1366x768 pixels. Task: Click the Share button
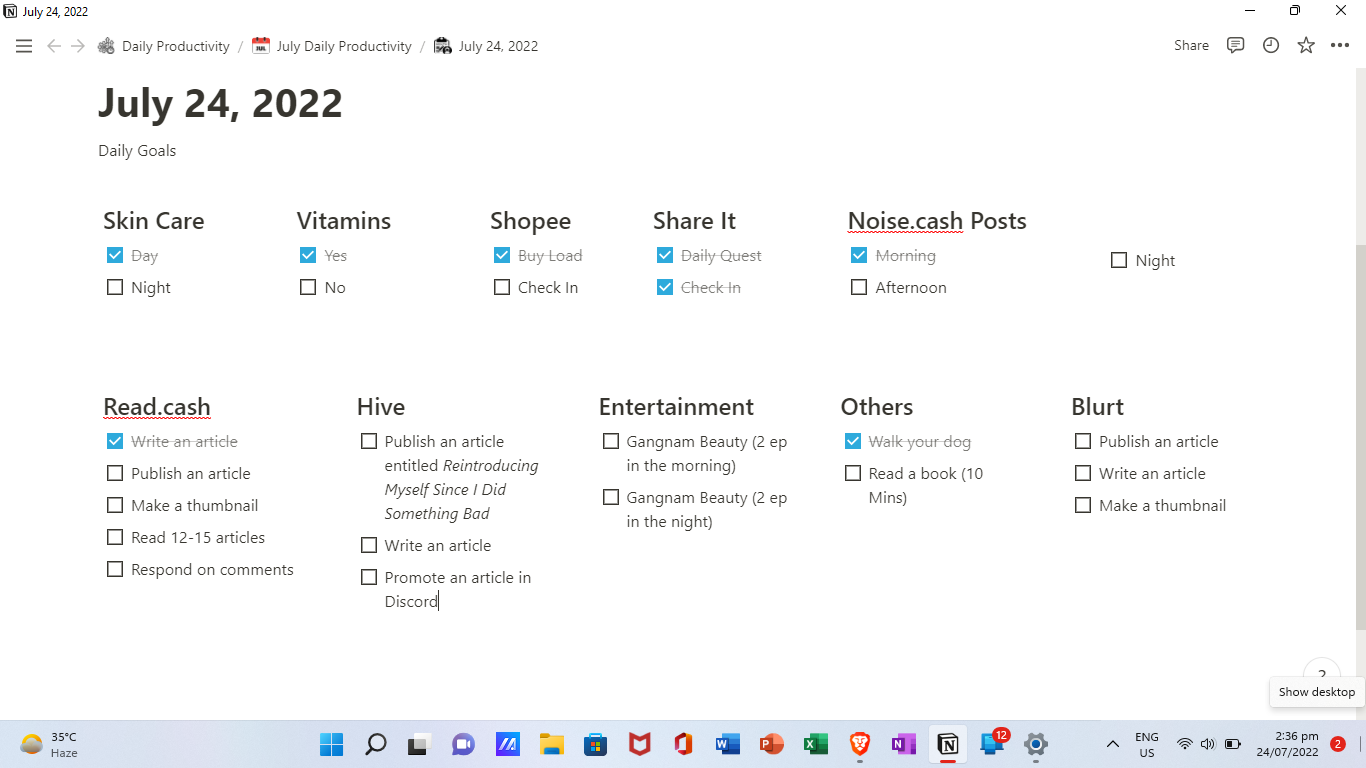[1191, 46]
